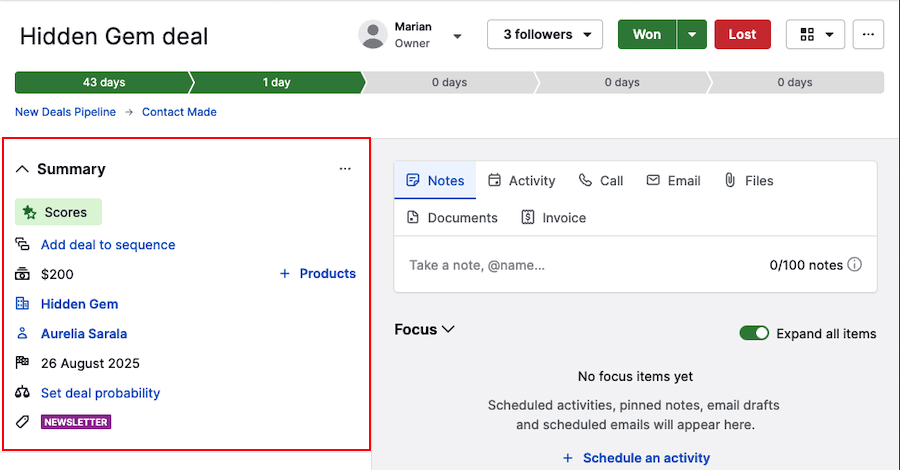Open the Won button dropdown arrow
Image resolution: width=900 pixels, height=470 pixels.
692,35
